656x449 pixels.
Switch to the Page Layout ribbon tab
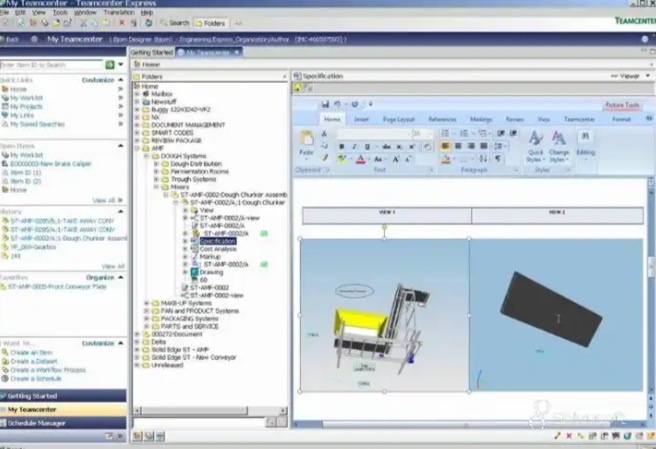click(399, 119)
